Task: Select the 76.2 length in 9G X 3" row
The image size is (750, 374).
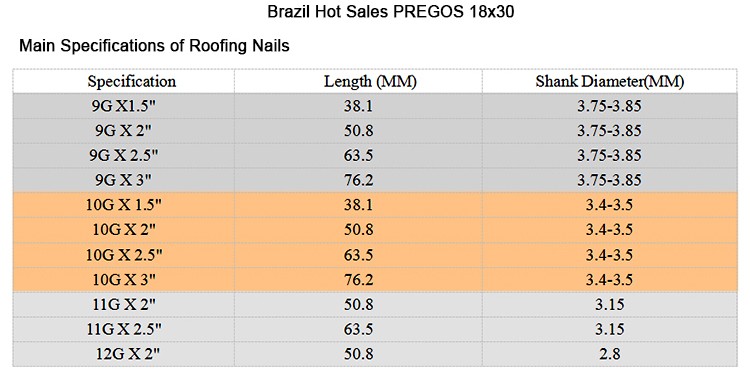Action: [x=358, y=180]
